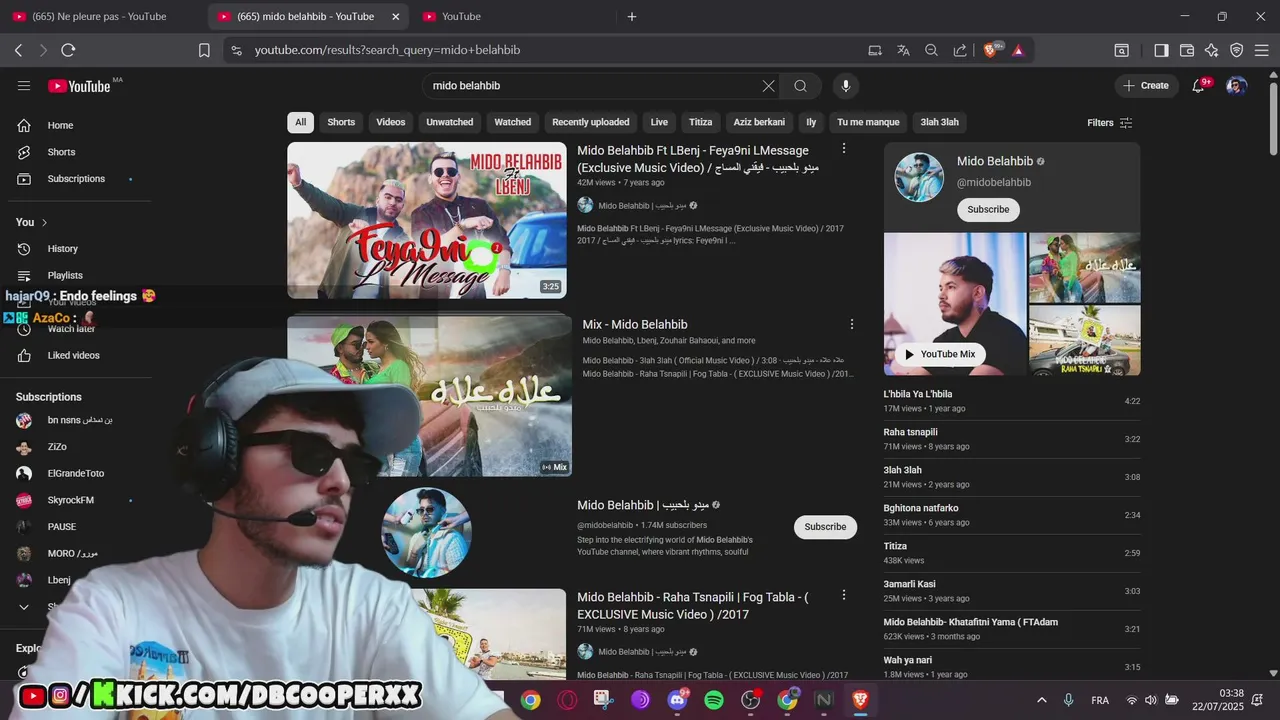Start voice search with the microphone
Viewport: 1280px width, 720px height.
846,86
